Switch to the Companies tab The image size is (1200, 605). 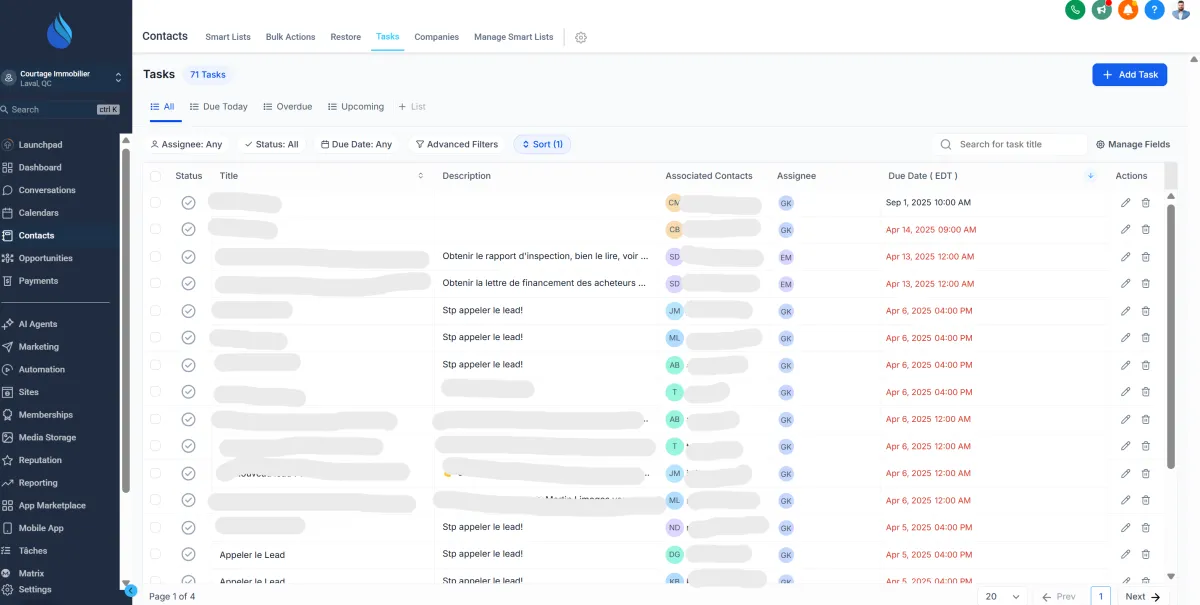436,37
